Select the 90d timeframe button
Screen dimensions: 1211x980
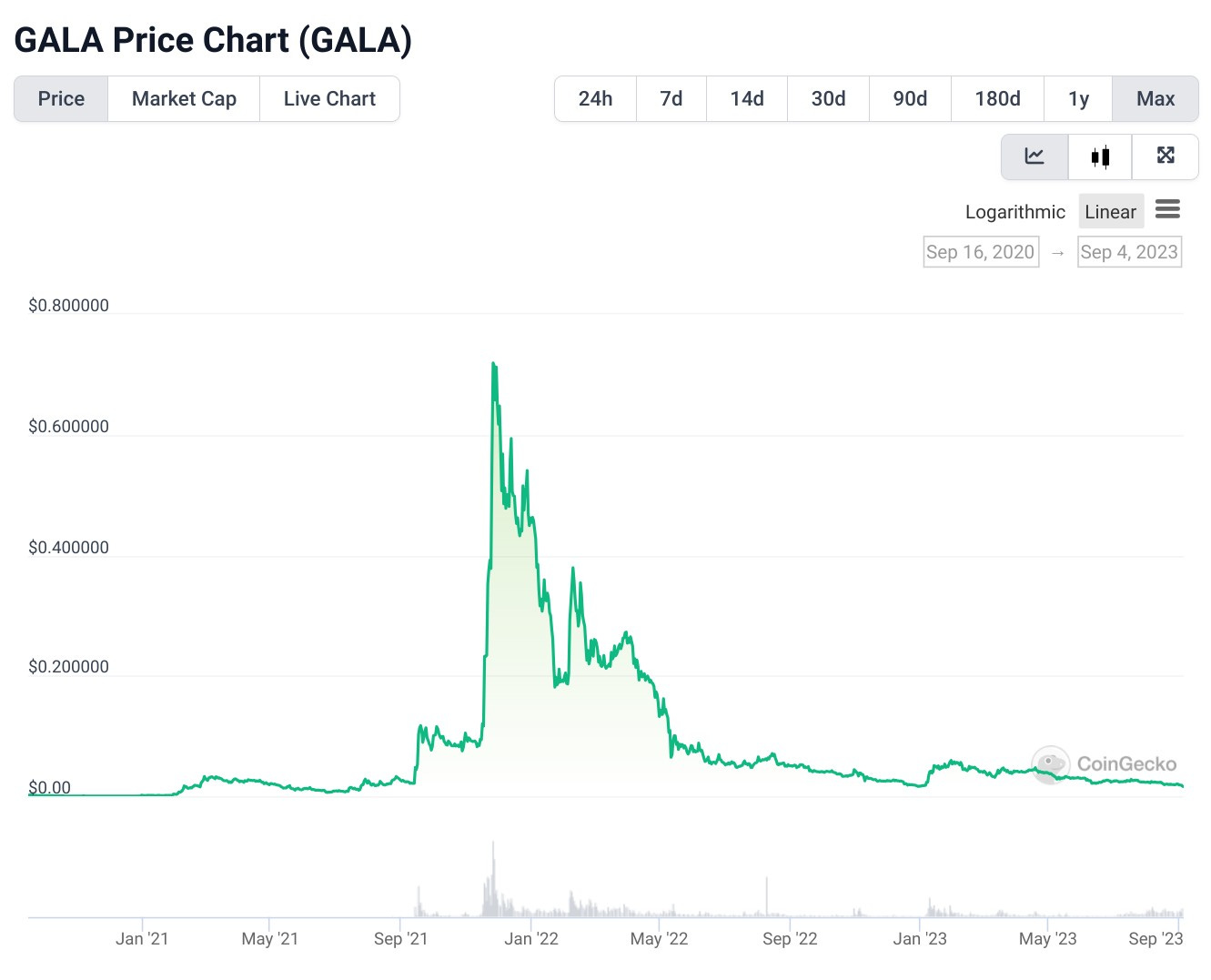tap(910, 98)
